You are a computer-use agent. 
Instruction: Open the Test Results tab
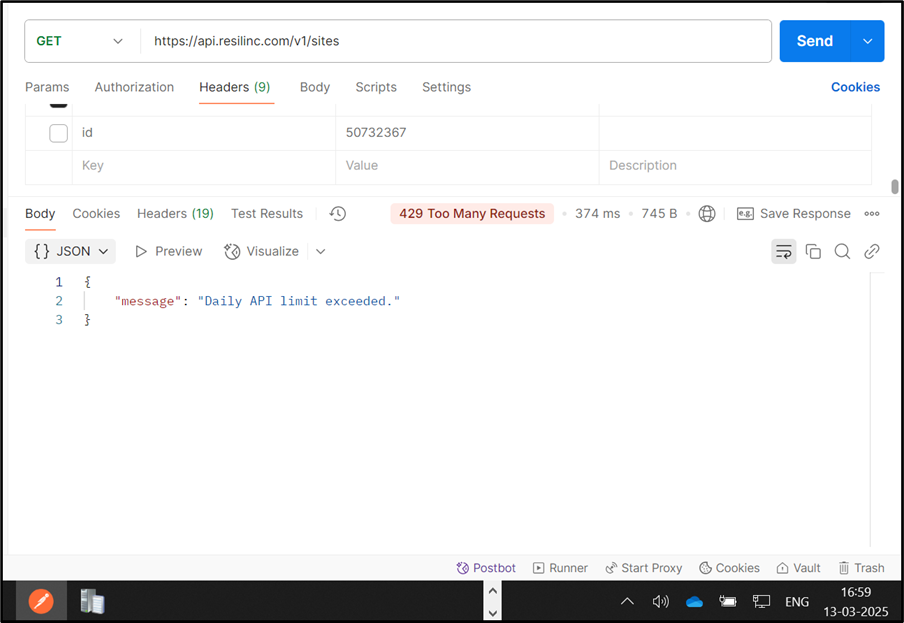point(267,214)
